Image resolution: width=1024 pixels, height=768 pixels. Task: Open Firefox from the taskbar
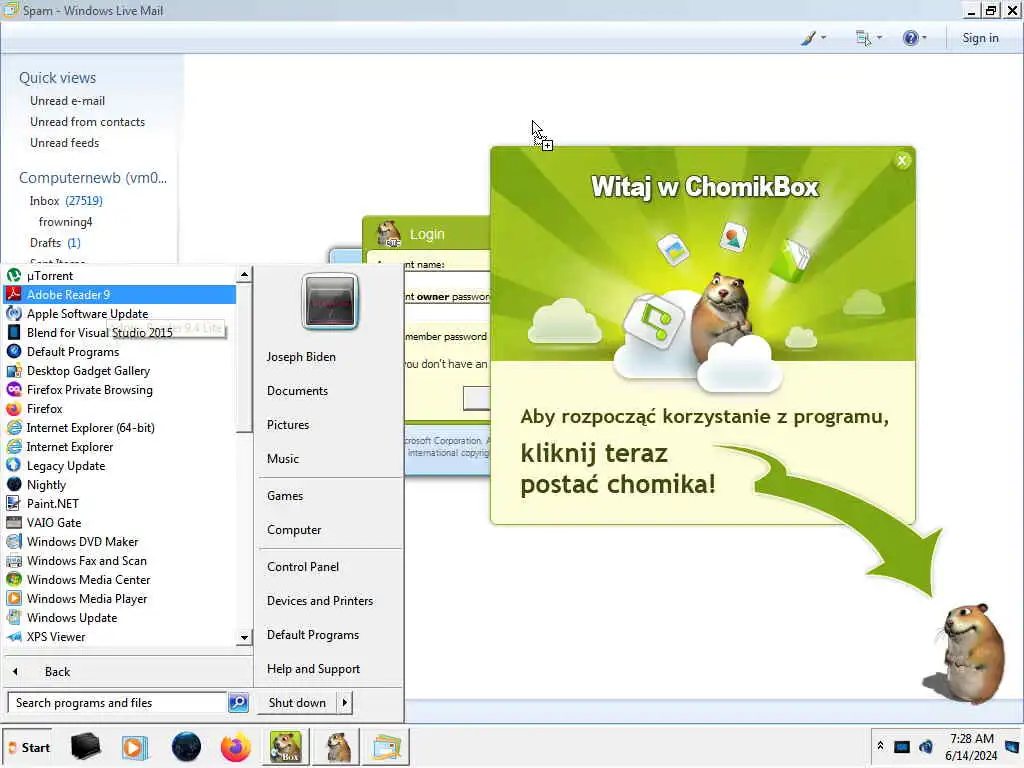pyautogui.click(x=235, y=747)
